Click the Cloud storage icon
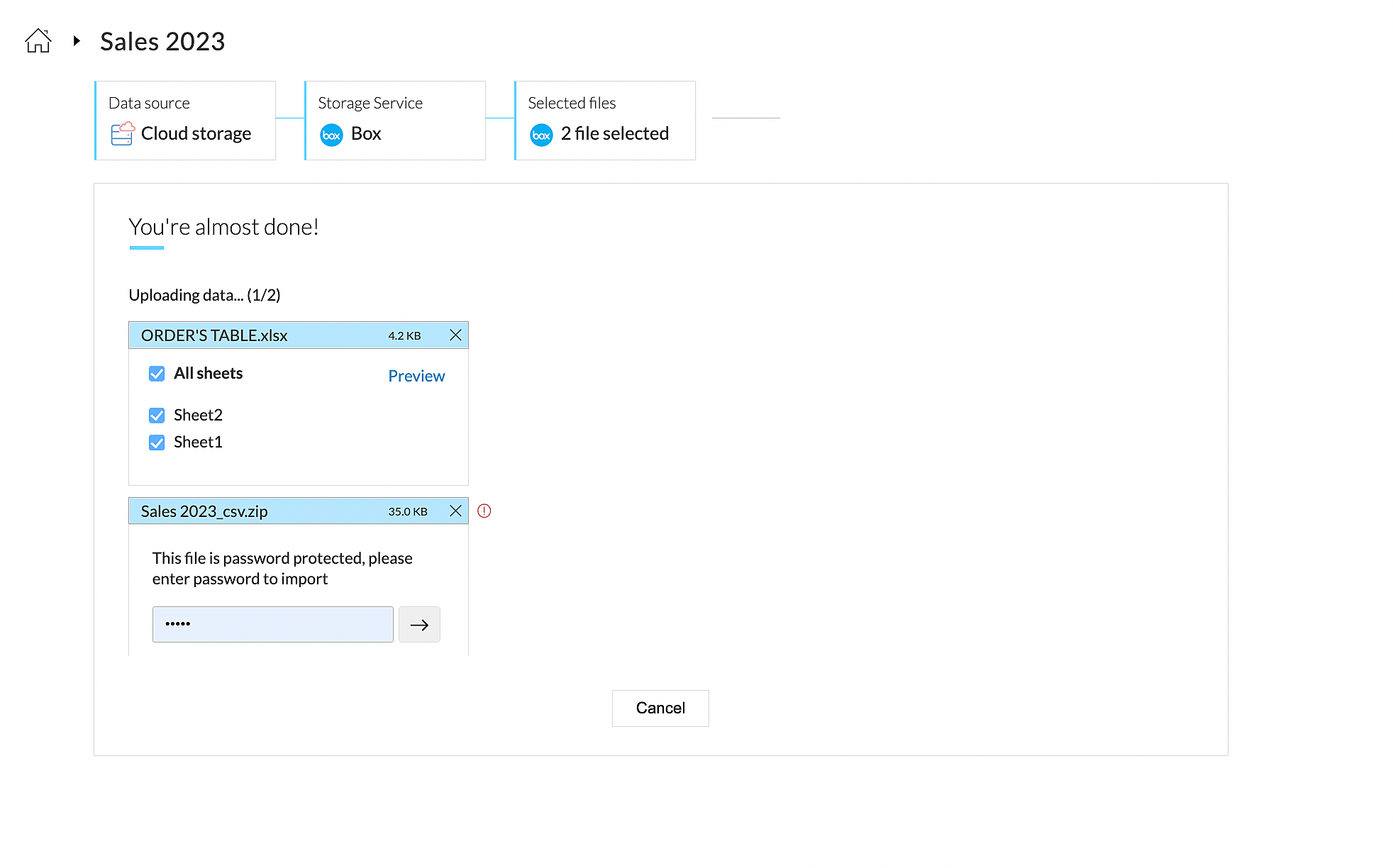The height and width of the screenshot is (868, 1393). pyautogui.click(x=122, y=133)
